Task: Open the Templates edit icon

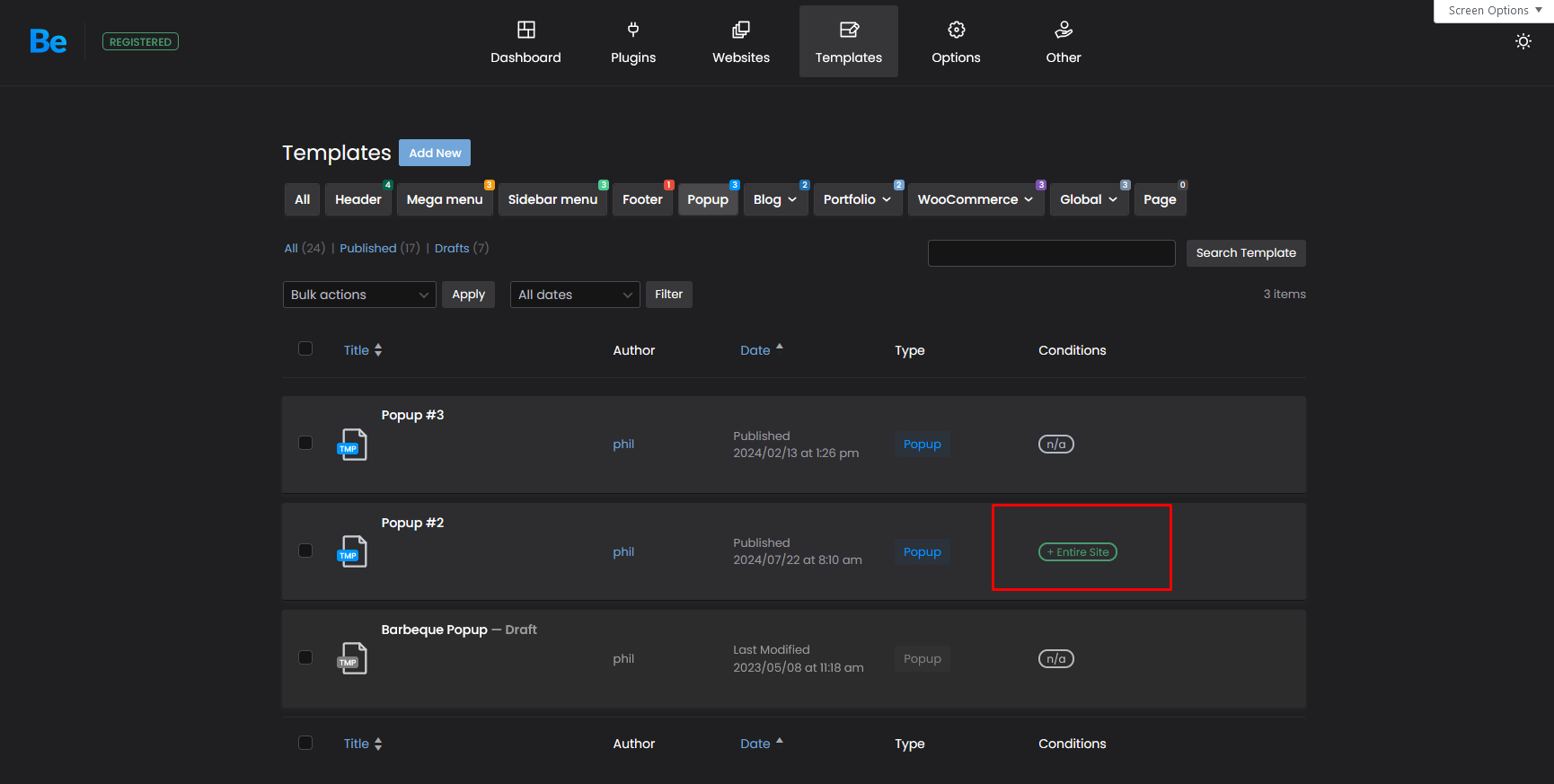Action: coord(849,30)
